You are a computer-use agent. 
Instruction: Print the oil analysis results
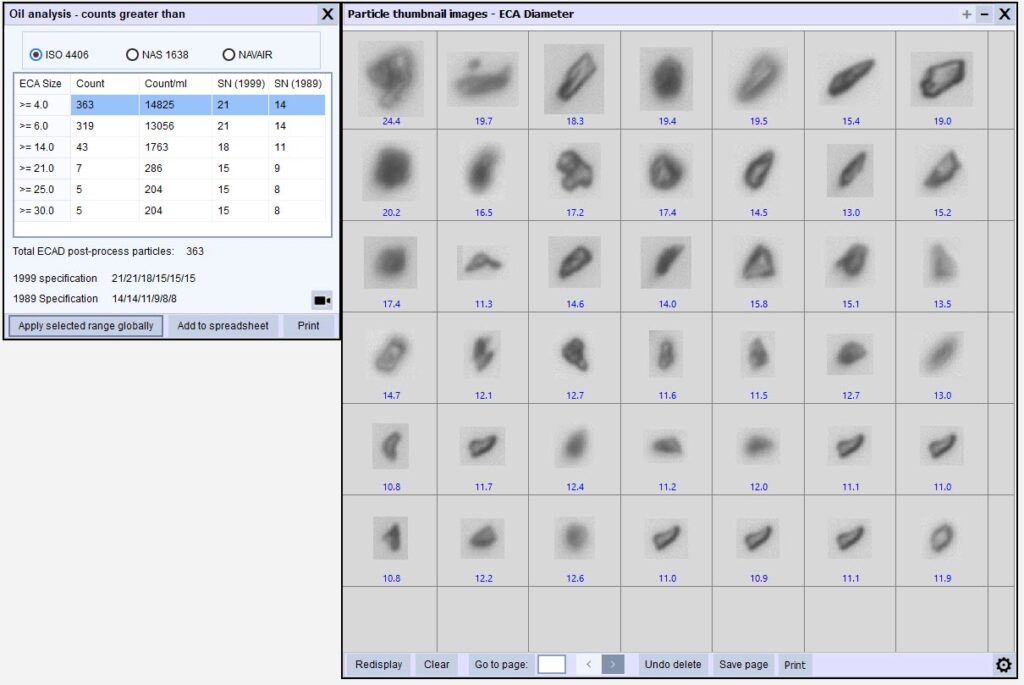coord(308,325)
